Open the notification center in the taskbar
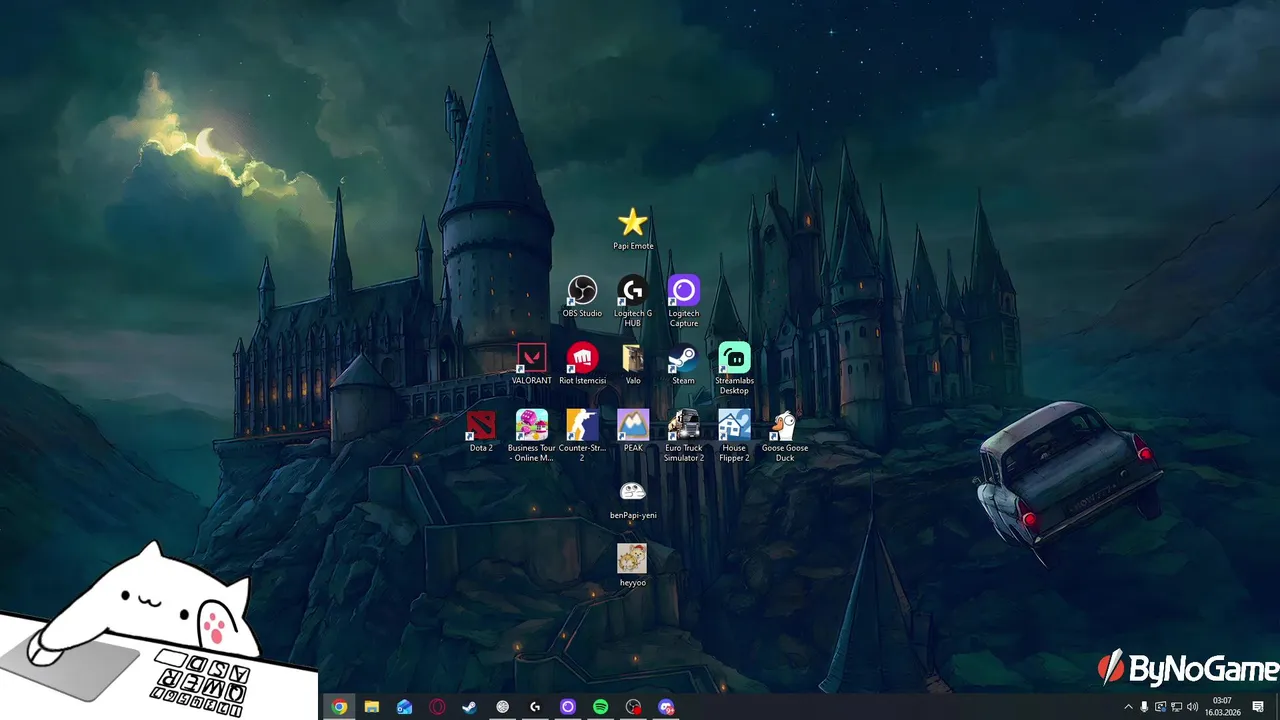 pos(1258,707)
